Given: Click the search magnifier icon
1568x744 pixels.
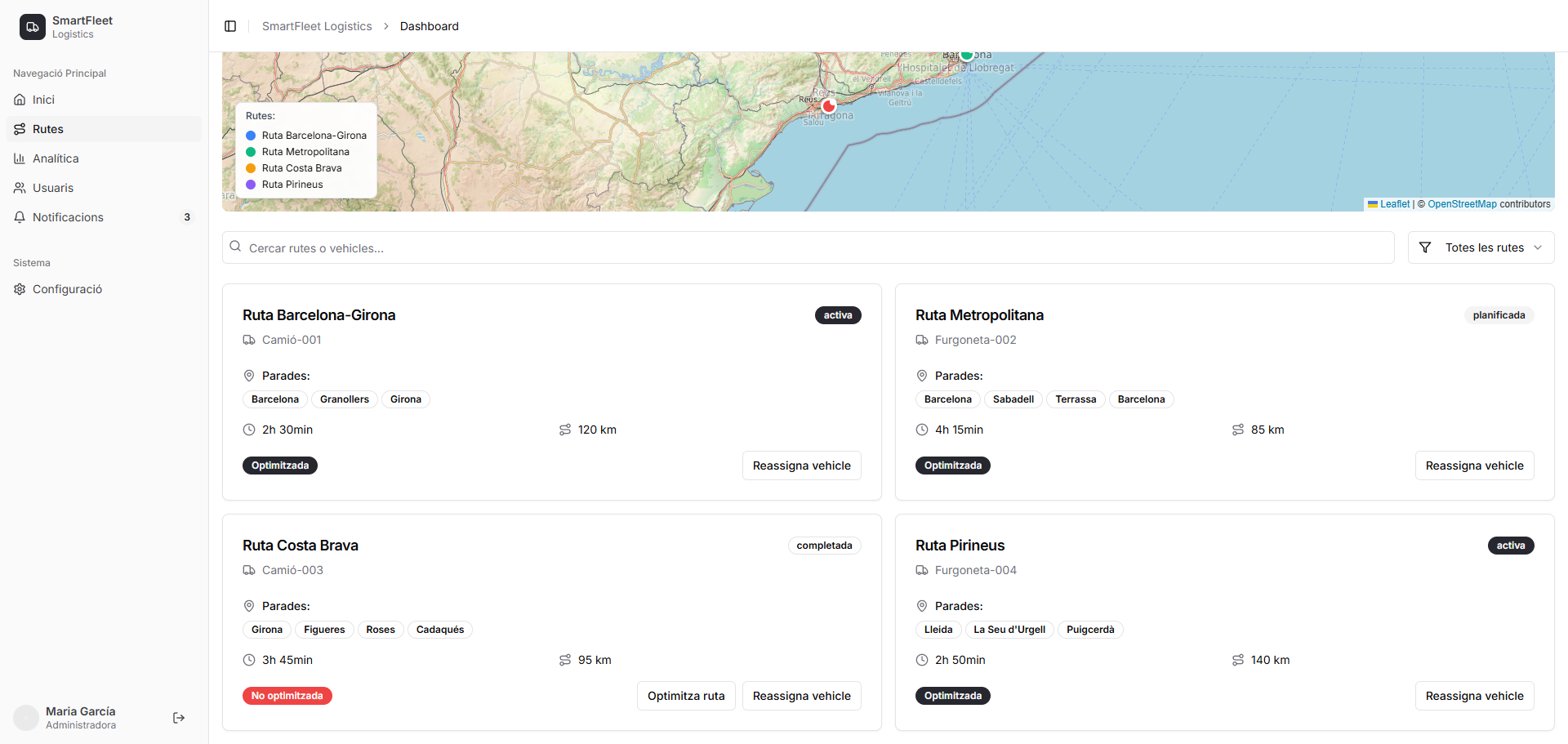Looking at the screenshot, I should pyautogui.click(x=235, y=247).
